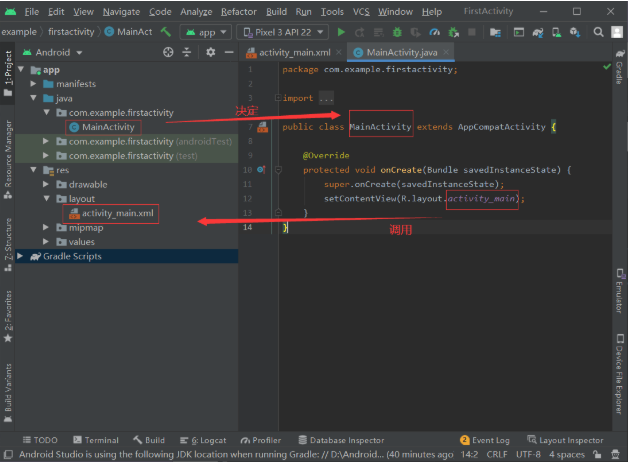This screenshot has width=629, height=463.
Task: Start debugging with the green bug icon
Action: (x=397, y=32)
